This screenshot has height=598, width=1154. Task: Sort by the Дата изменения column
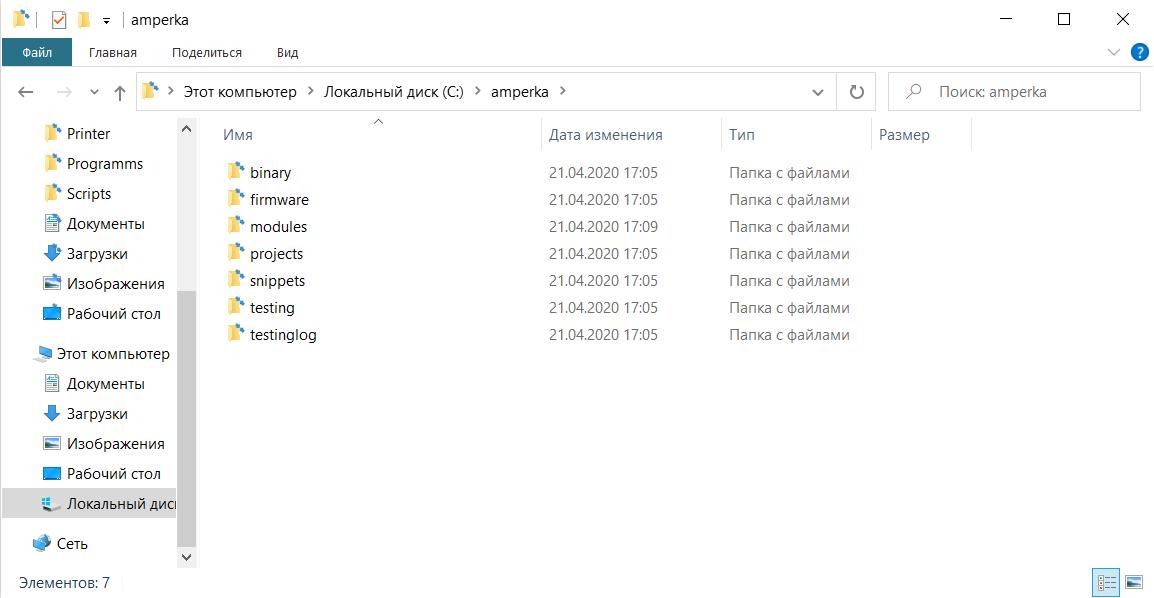pos(606,135)
